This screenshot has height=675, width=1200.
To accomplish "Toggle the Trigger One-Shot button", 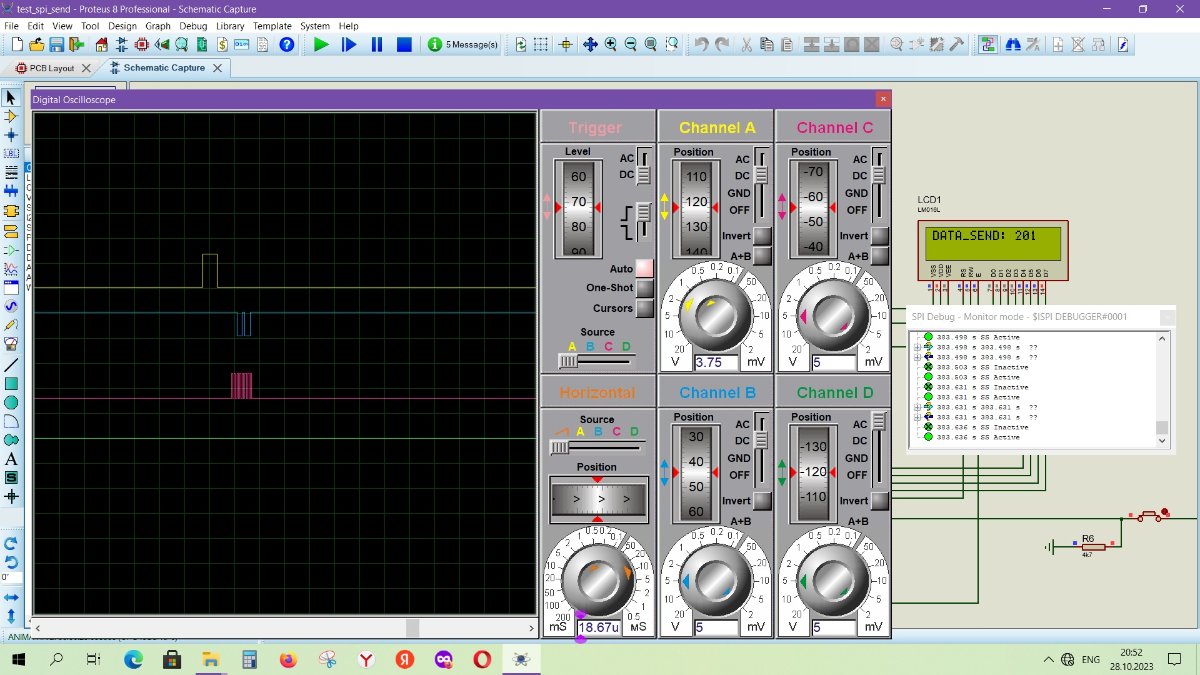I will pyautogui.click(x=644, y=288).
